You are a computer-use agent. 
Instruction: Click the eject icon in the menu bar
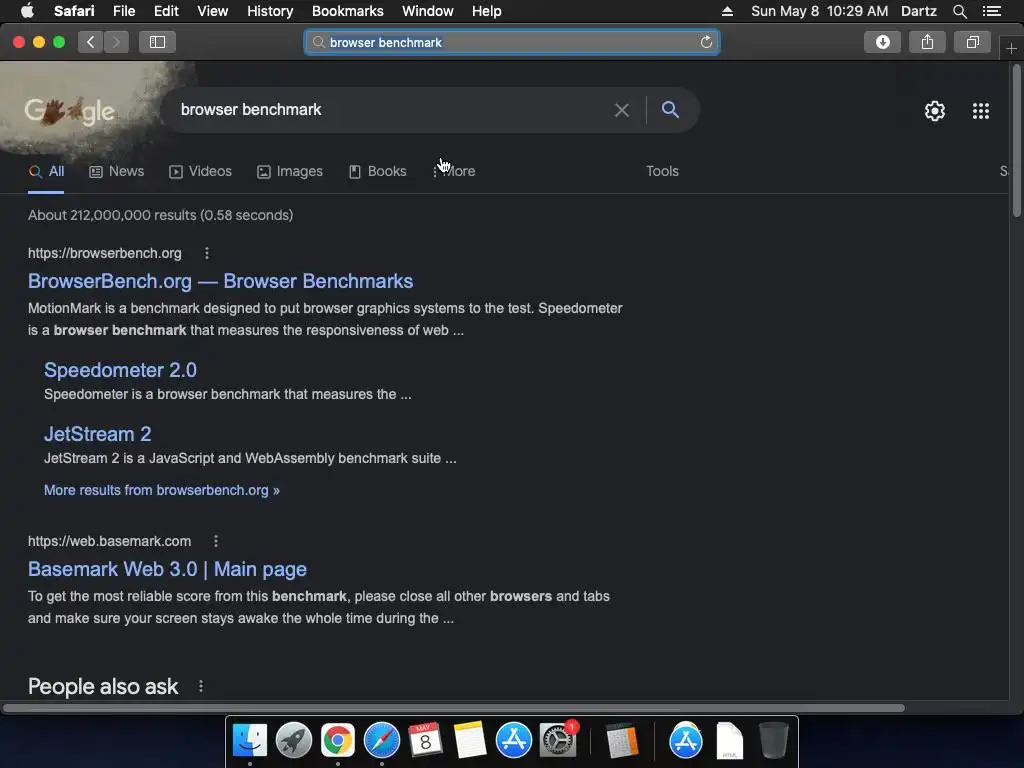click(728, 11)
